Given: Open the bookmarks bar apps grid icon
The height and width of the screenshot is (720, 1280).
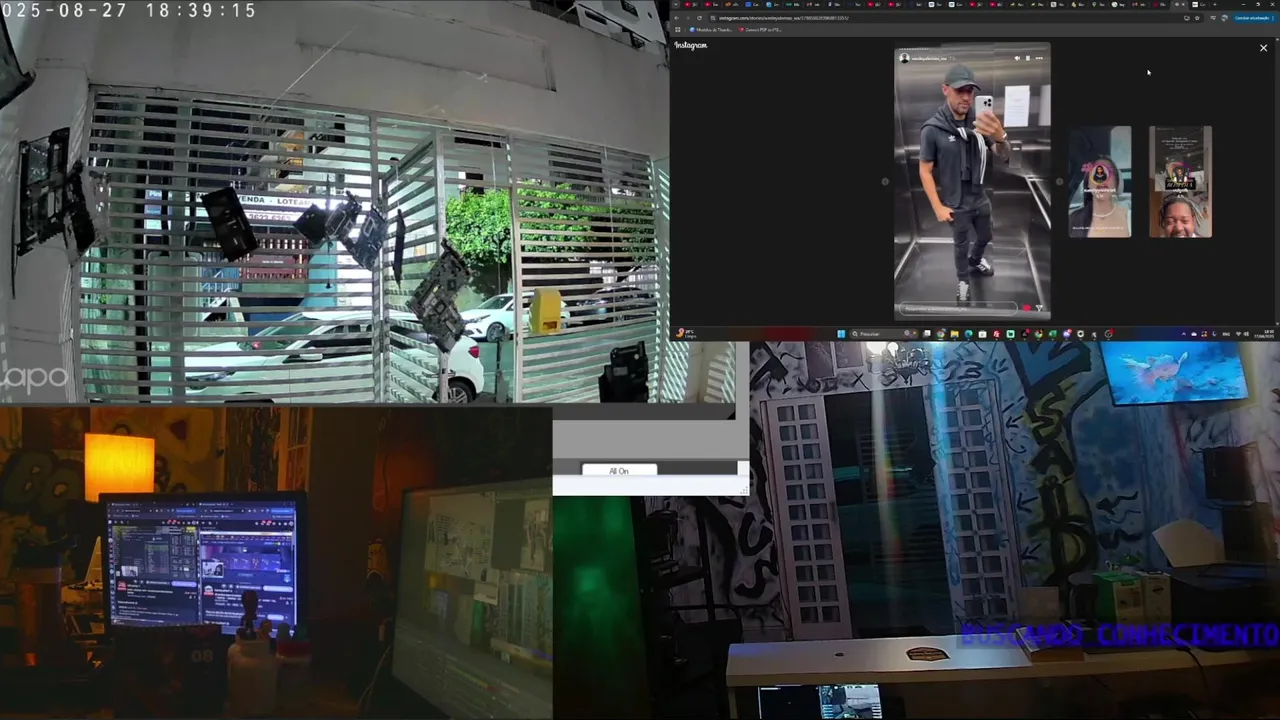Looking at the screenshot, I should pyautogui.click(x=677, y=30).
